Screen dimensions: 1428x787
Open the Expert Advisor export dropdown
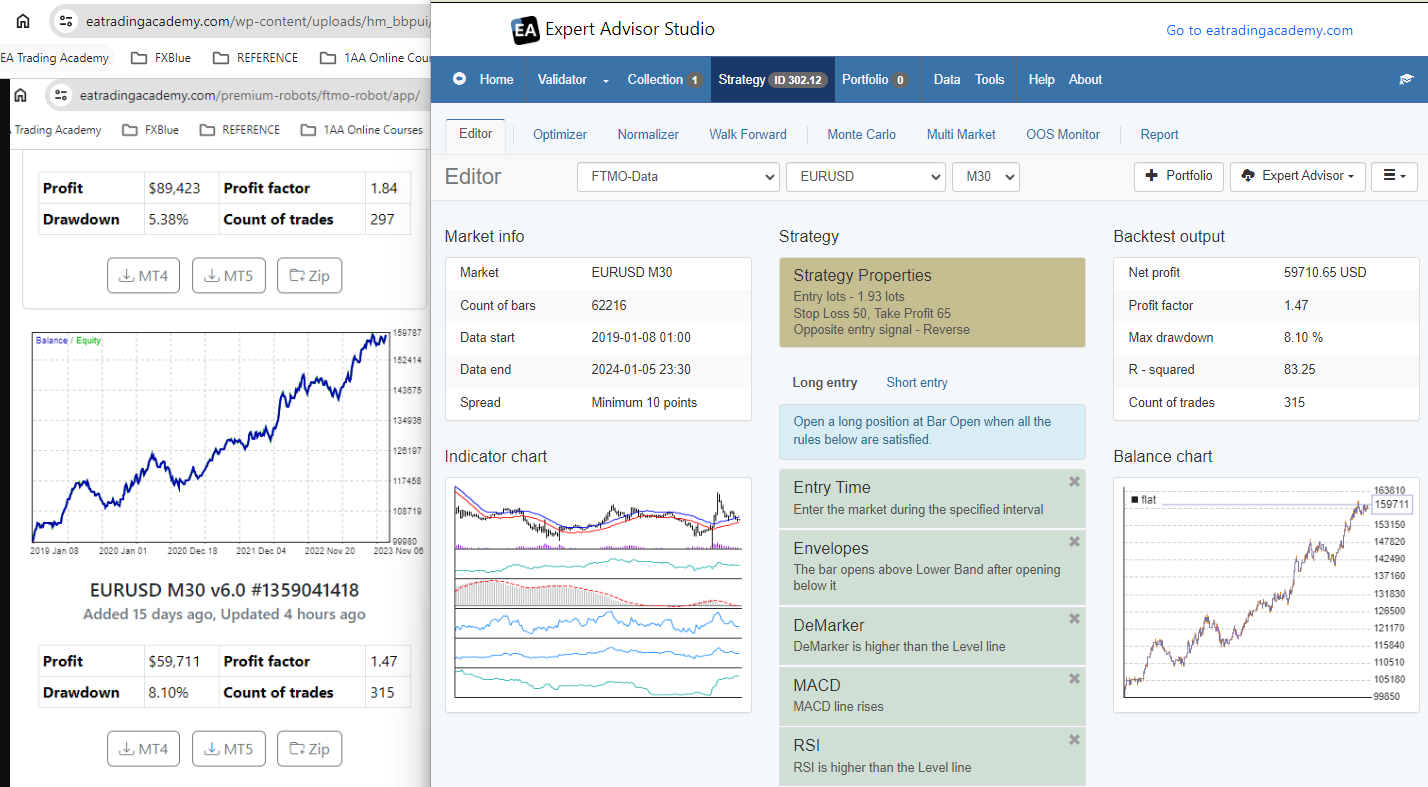click(1298, 176)
